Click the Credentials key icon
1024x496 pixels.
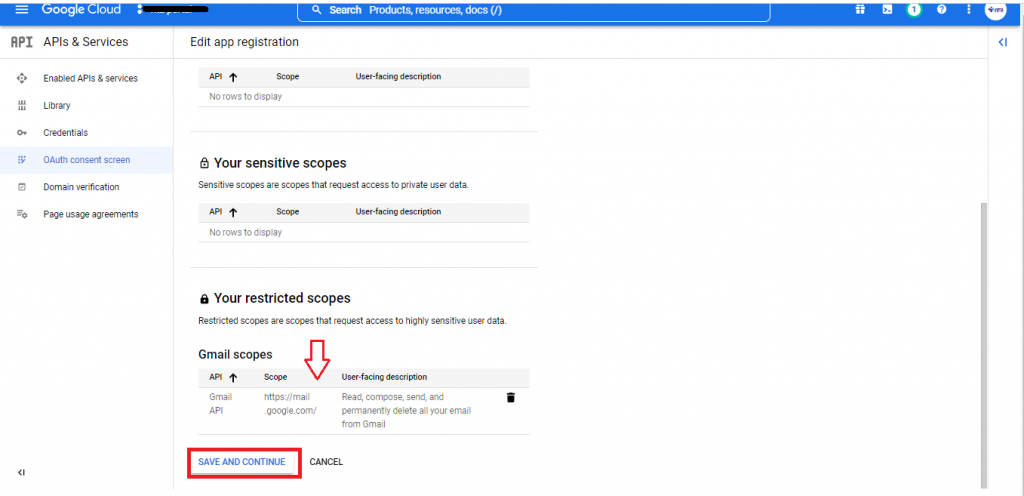click(x=22, y=132)
